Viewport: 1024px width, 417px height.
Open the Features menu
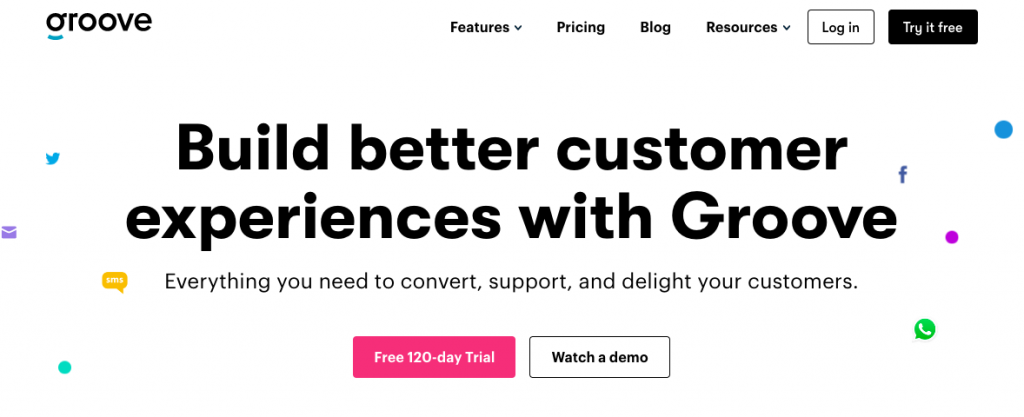pos(486,27)
